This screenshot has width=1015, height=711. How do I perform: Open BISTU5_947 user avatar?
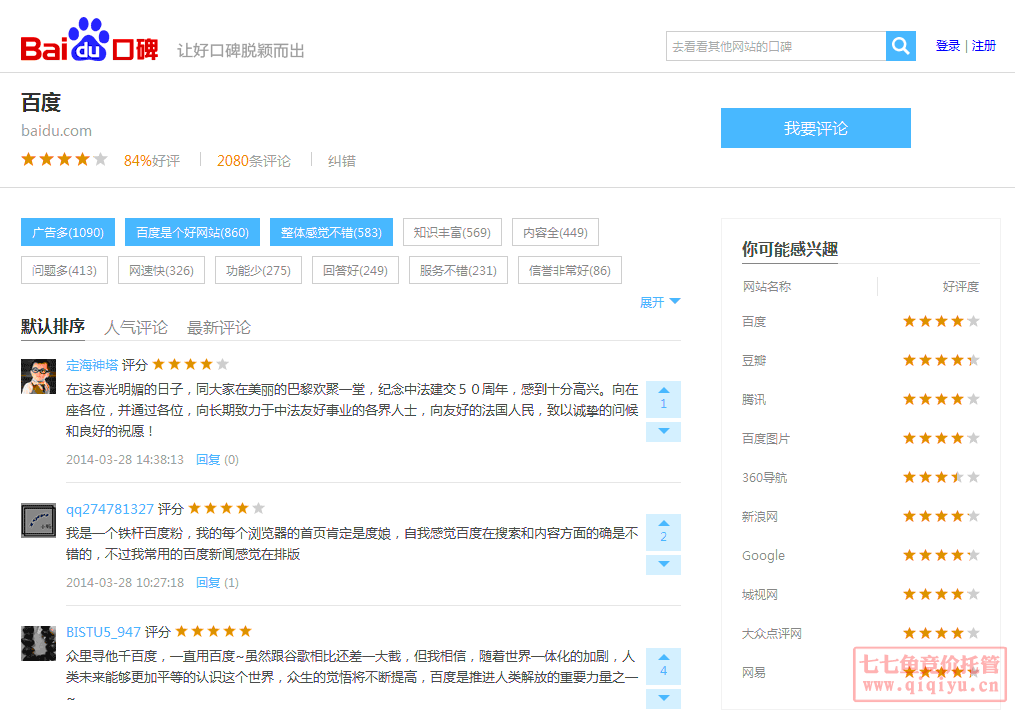click(x=38, y=643)
